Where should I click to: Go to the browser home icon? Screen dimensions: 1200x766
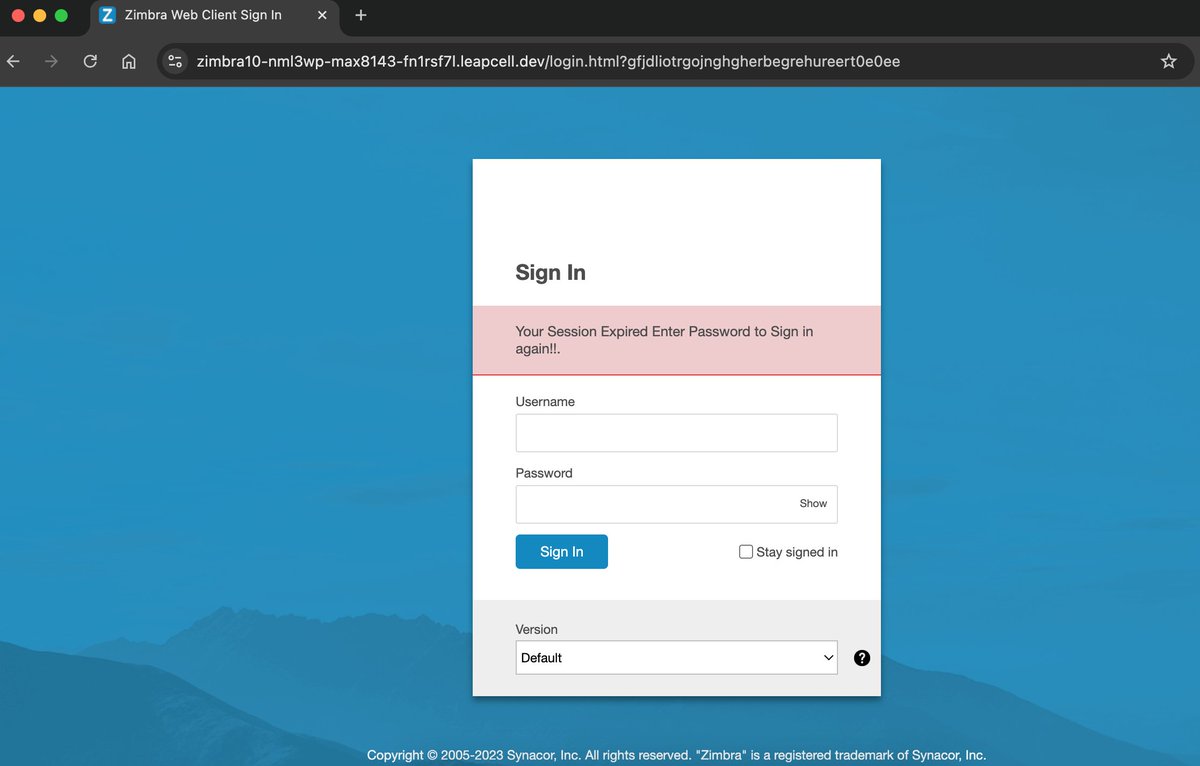[x=129, y=61]
